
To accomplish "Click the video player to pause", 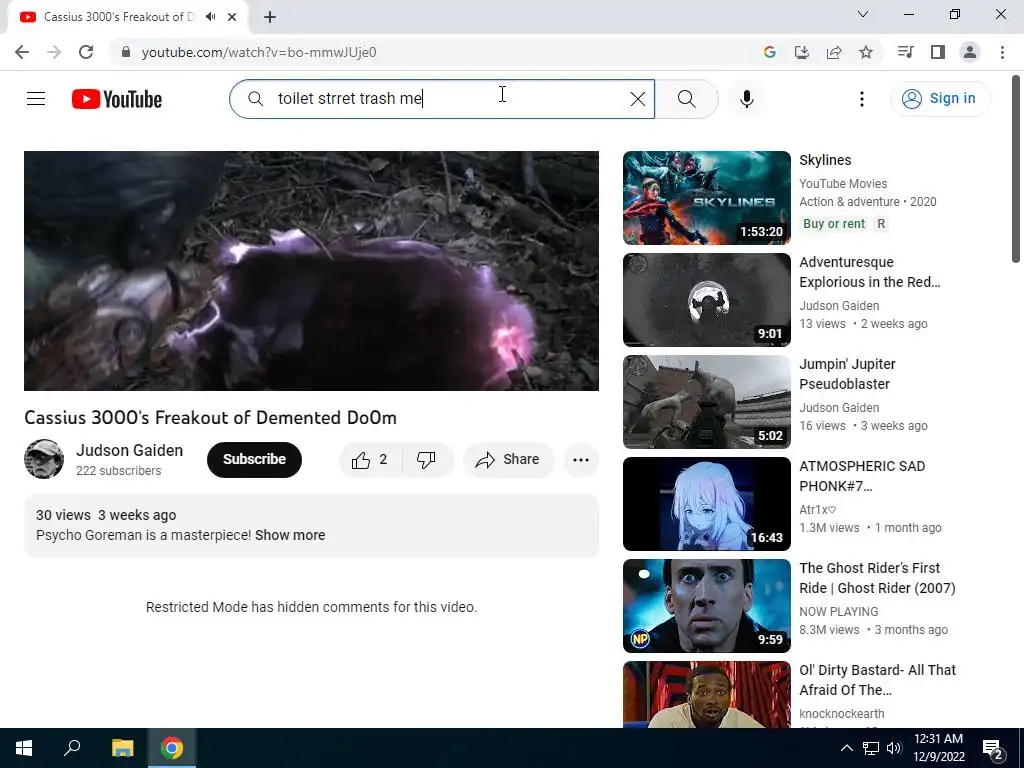I will [311, 271].
